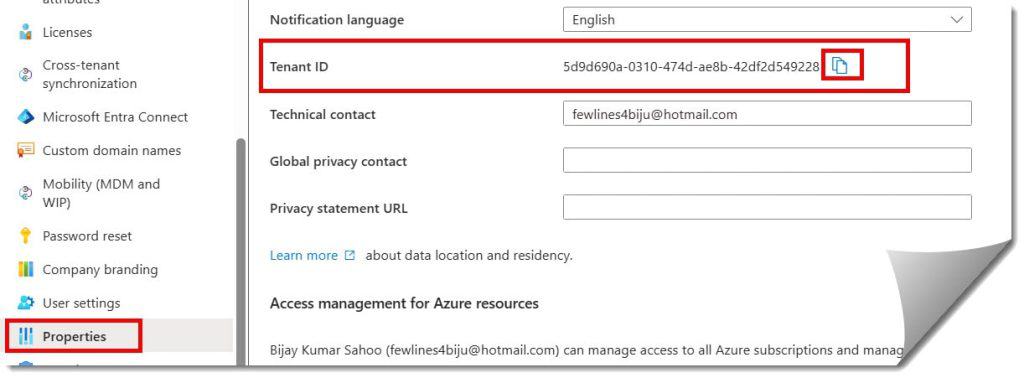Select Mobility (MDM and WIP)
Viewport: 1024px width, 378px height.
101,193
